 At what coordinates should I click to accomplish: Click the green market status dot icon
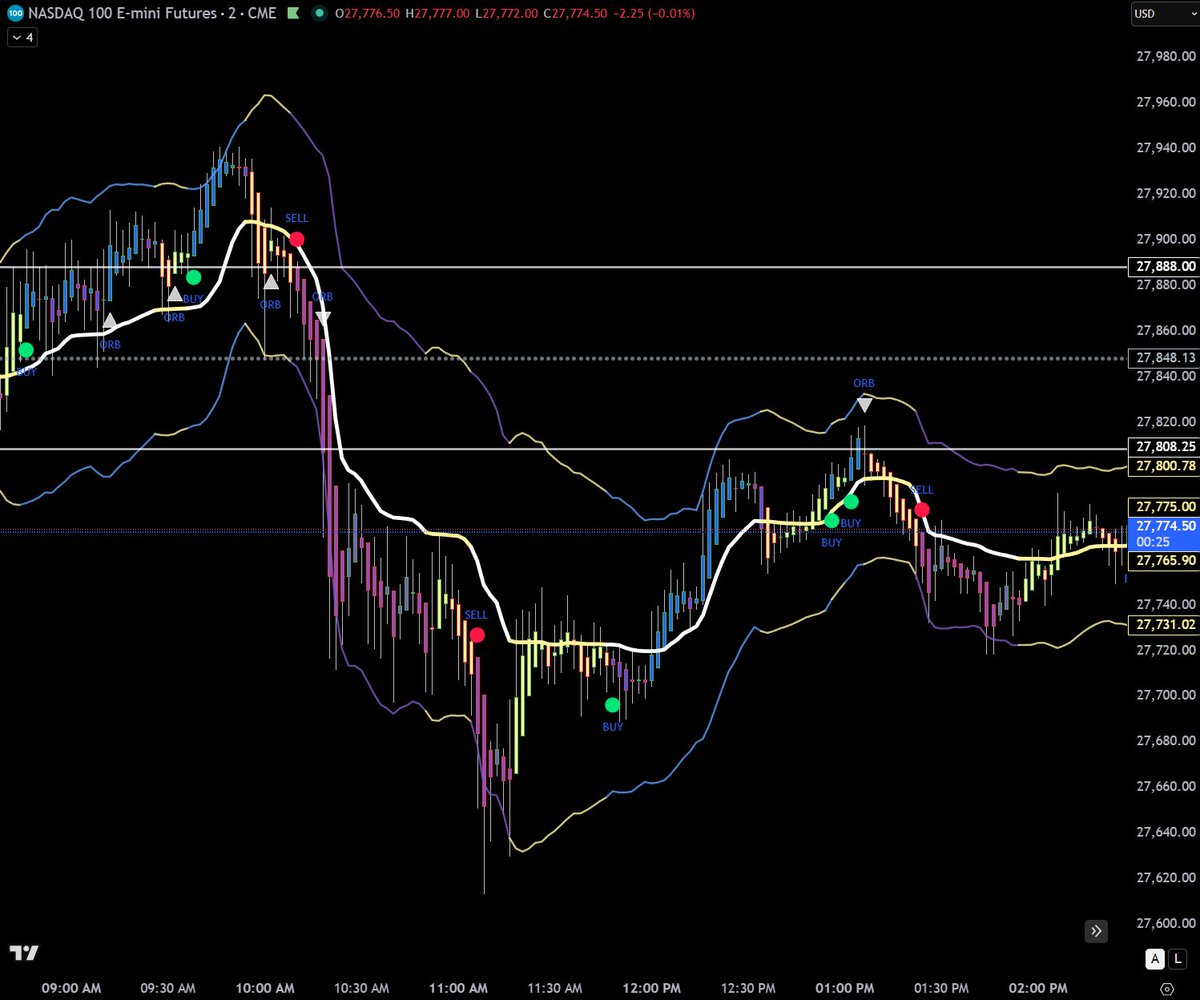coord(319,14)
